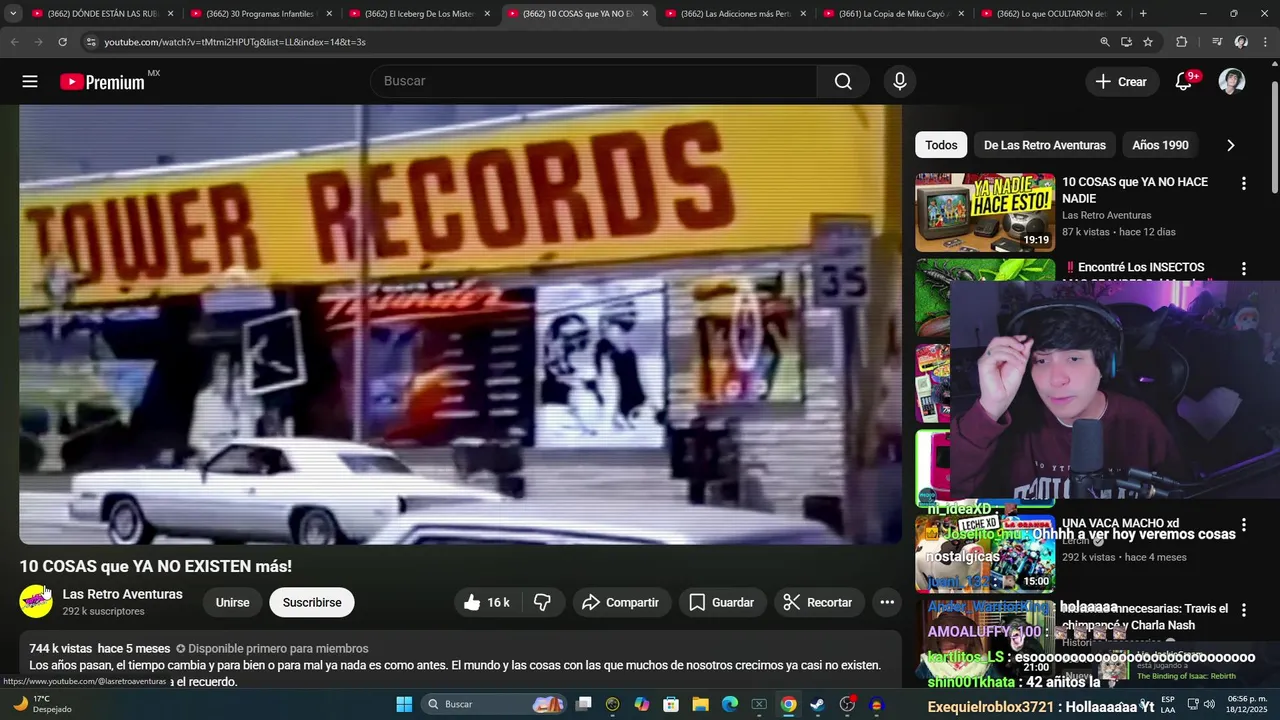The image size is (1280, 720).
Task: Click the Suscribirse button
Action: click(312, 602)
